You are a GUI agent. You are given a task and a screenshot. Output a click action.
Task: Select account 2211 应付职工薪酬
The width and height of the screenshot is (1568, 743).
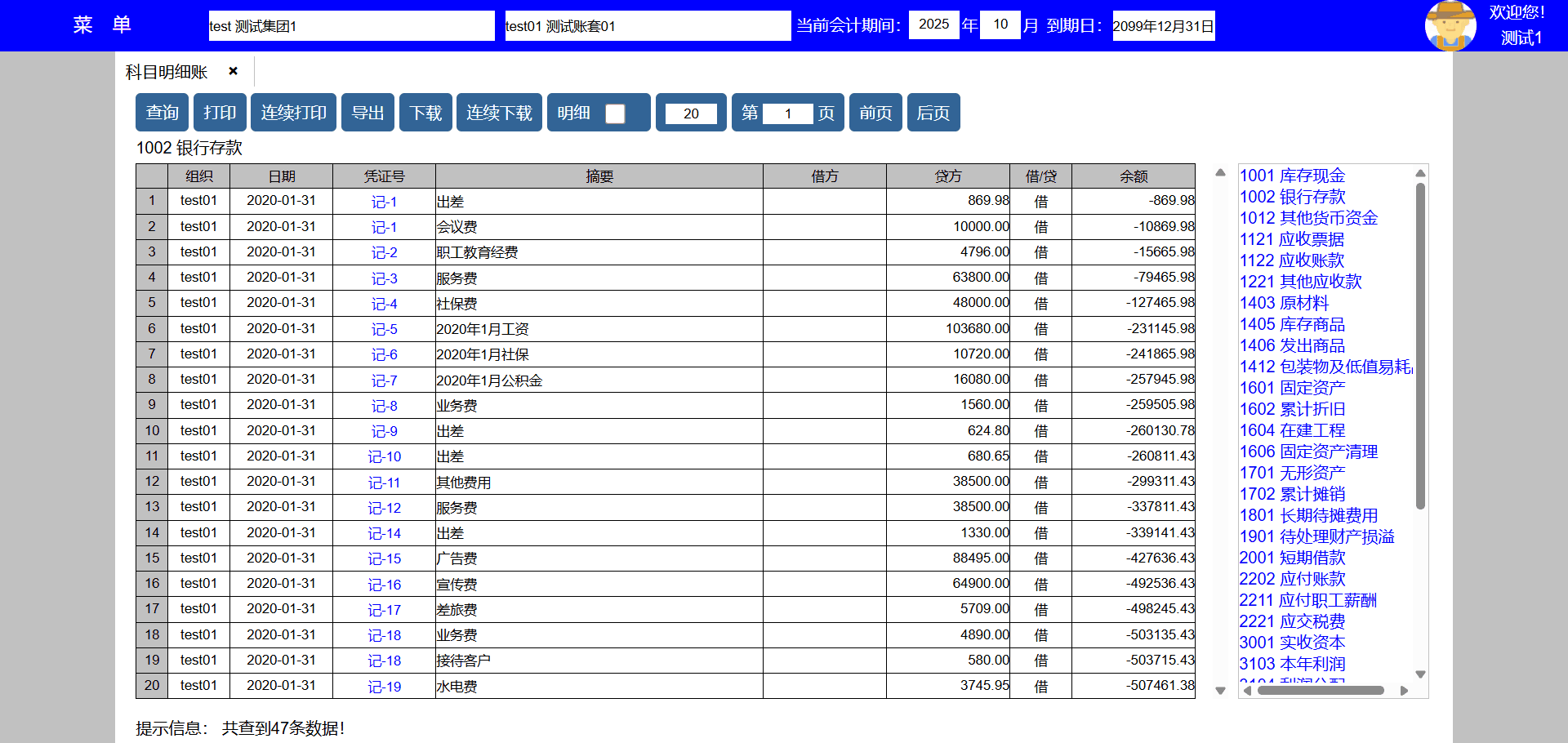point(1307,600)
